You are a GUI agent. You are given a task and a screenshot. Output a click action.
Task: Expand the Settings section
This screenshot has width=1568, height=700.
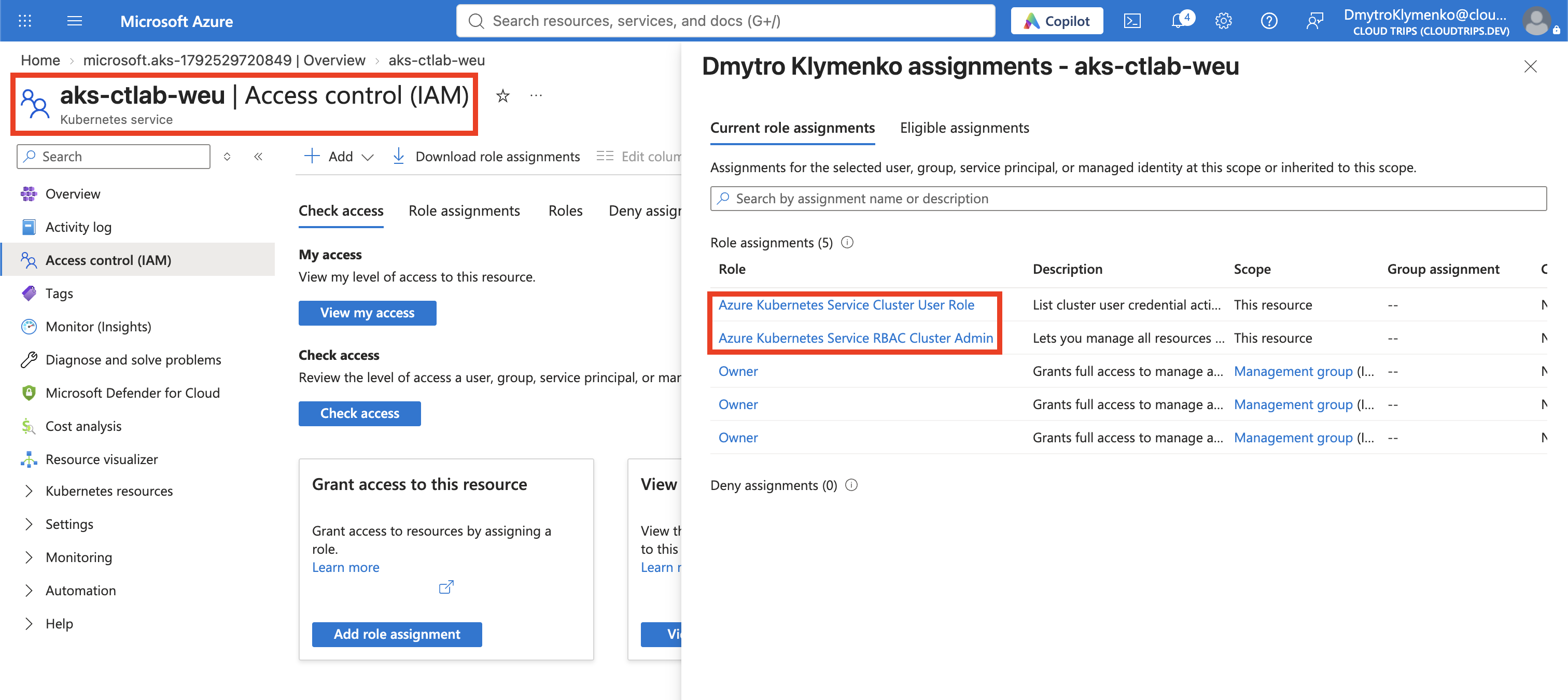pos(69,524)
